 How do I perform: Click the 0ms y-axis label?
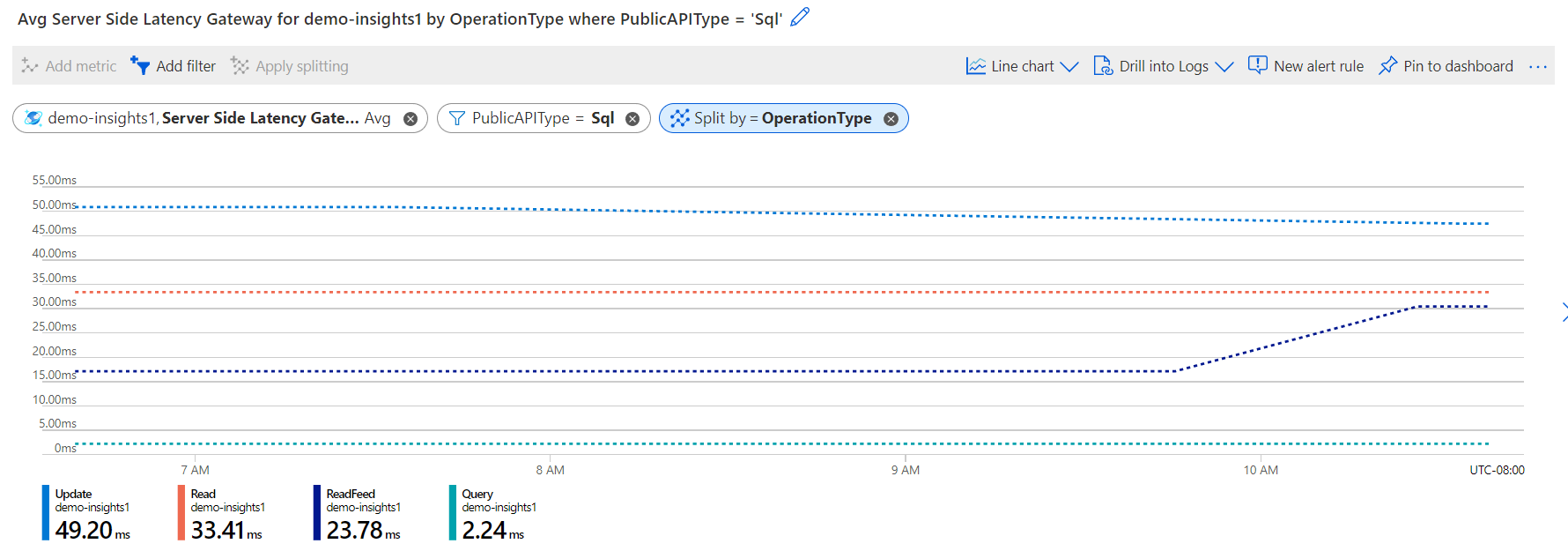click(65, 448)
